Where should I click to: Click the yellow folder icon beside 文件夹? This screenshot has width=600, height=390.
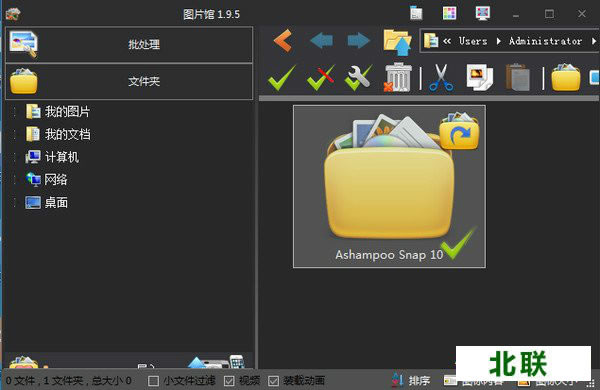[x=24, y=81]
